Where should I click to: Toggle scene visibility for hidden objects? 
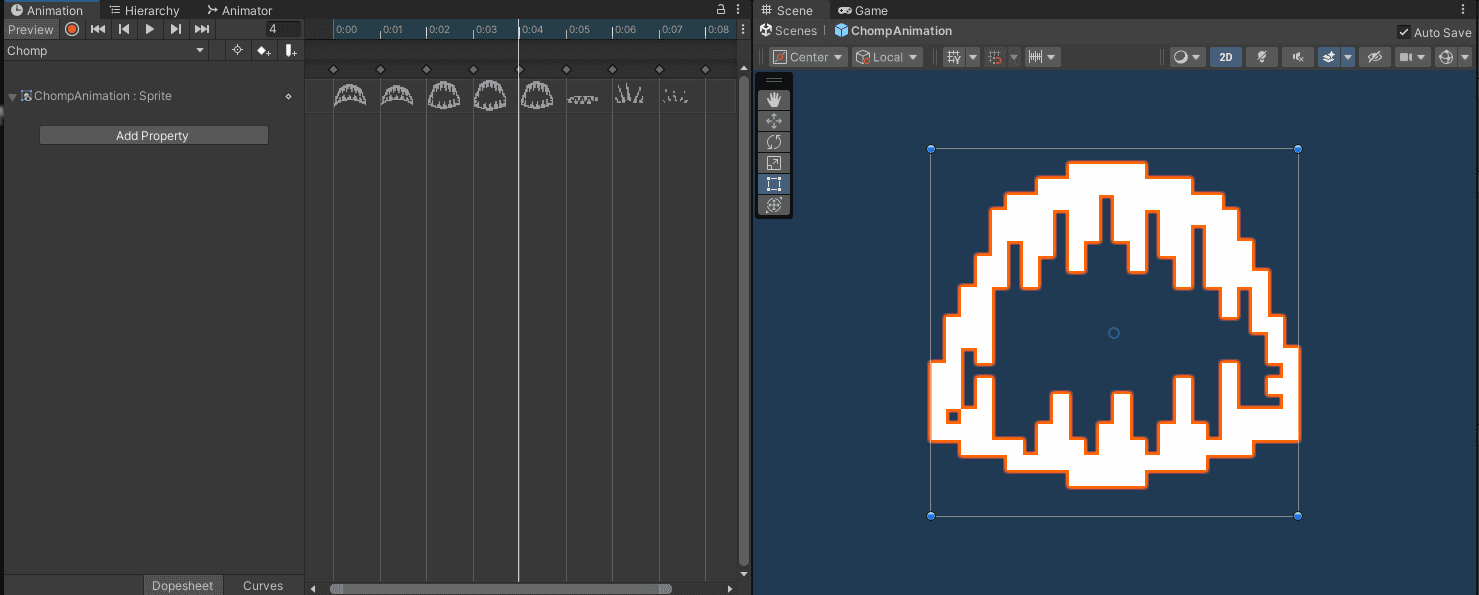tap(1375, 57)
